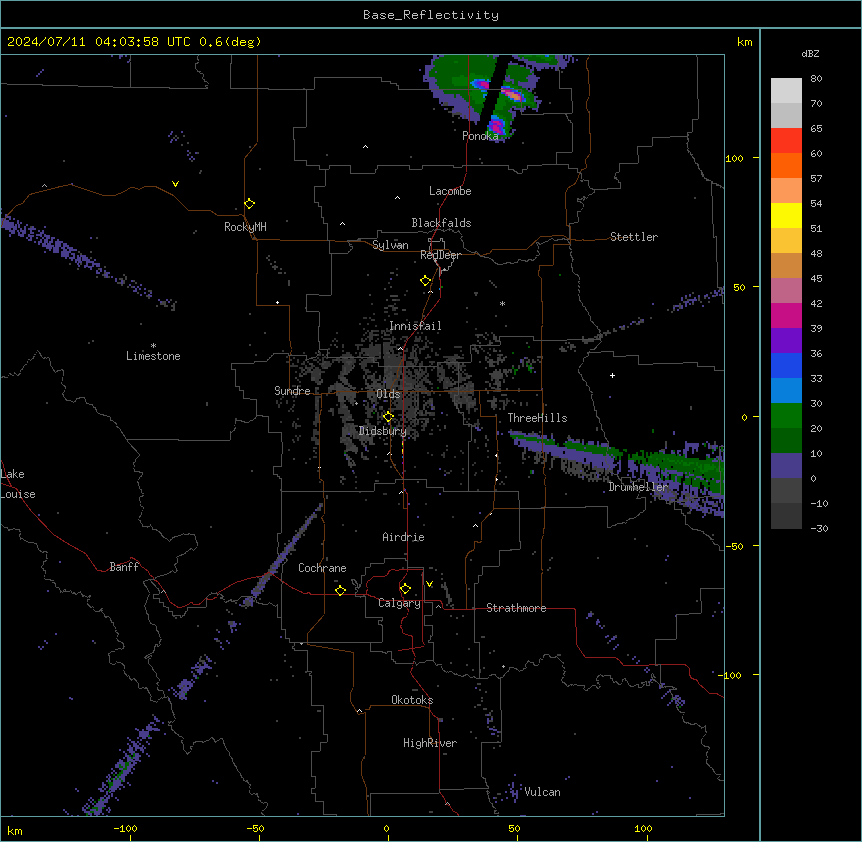Click the Drumheller label

pos(638,487)
